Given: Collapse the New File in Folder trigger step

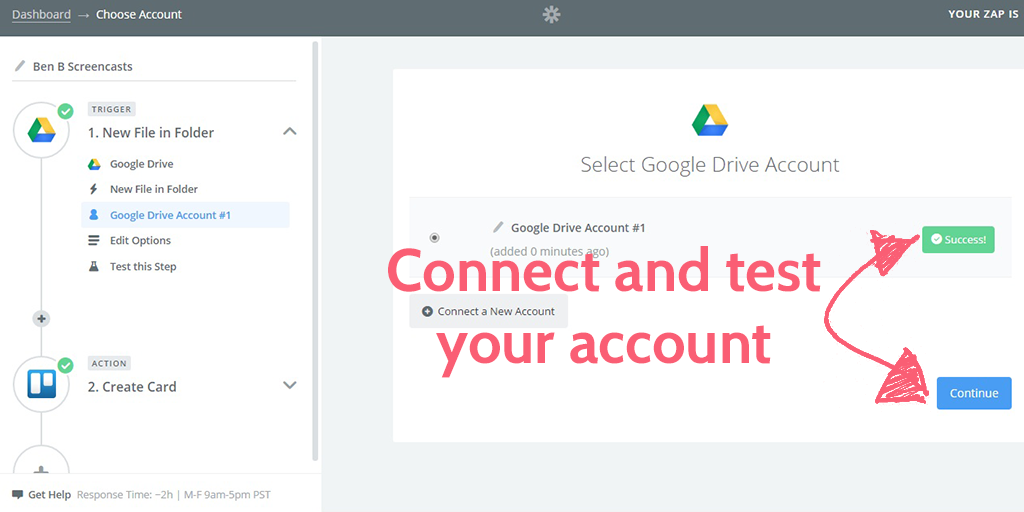Looking at the screenshot, I should pos(289,132).
